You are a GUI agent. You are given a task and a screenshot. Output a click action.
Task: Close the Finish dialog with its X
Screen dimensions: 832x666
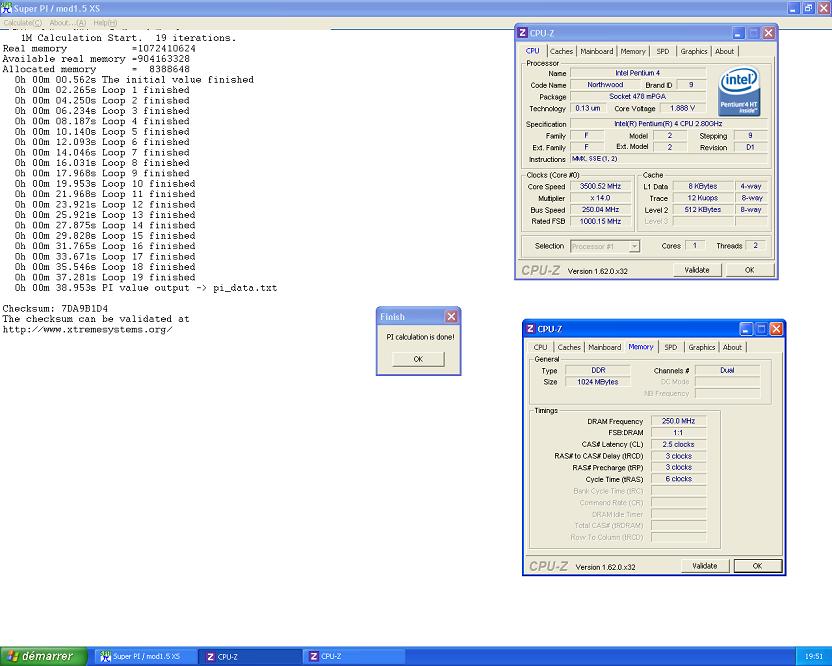pyautogui.click(x=451, y=317)
